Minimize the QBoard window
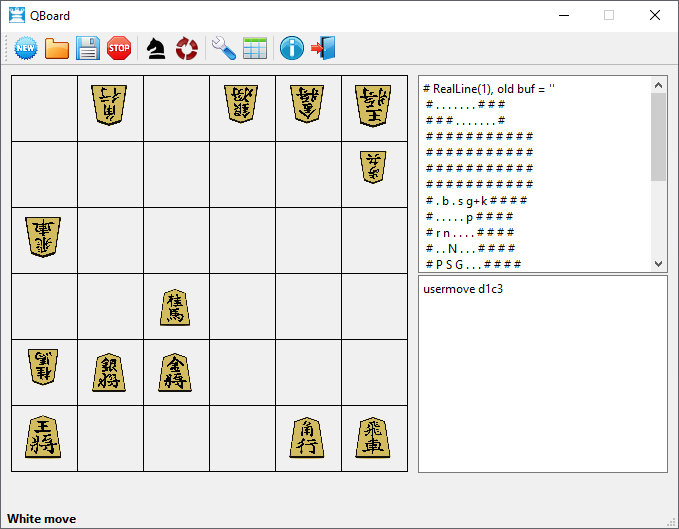The width and height of the screenshot is (679, 529). (564, 15)
